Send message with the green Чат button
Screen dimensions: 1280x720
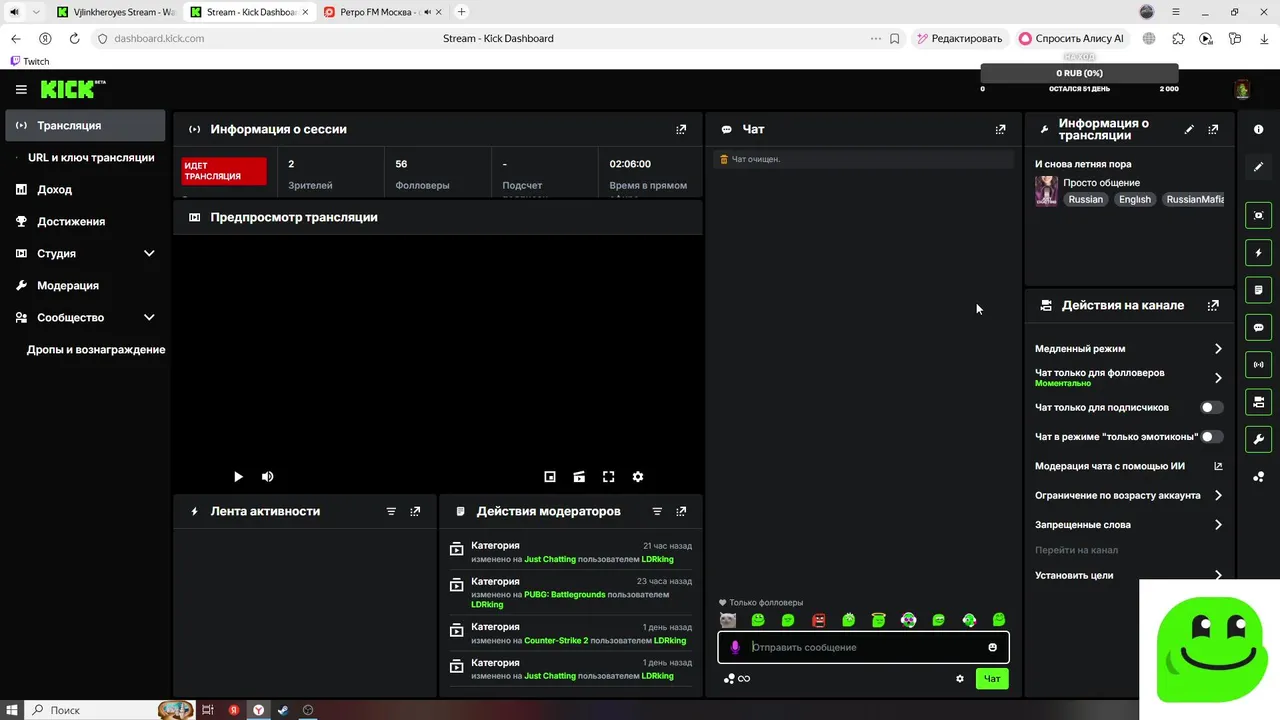click(992, 679)
